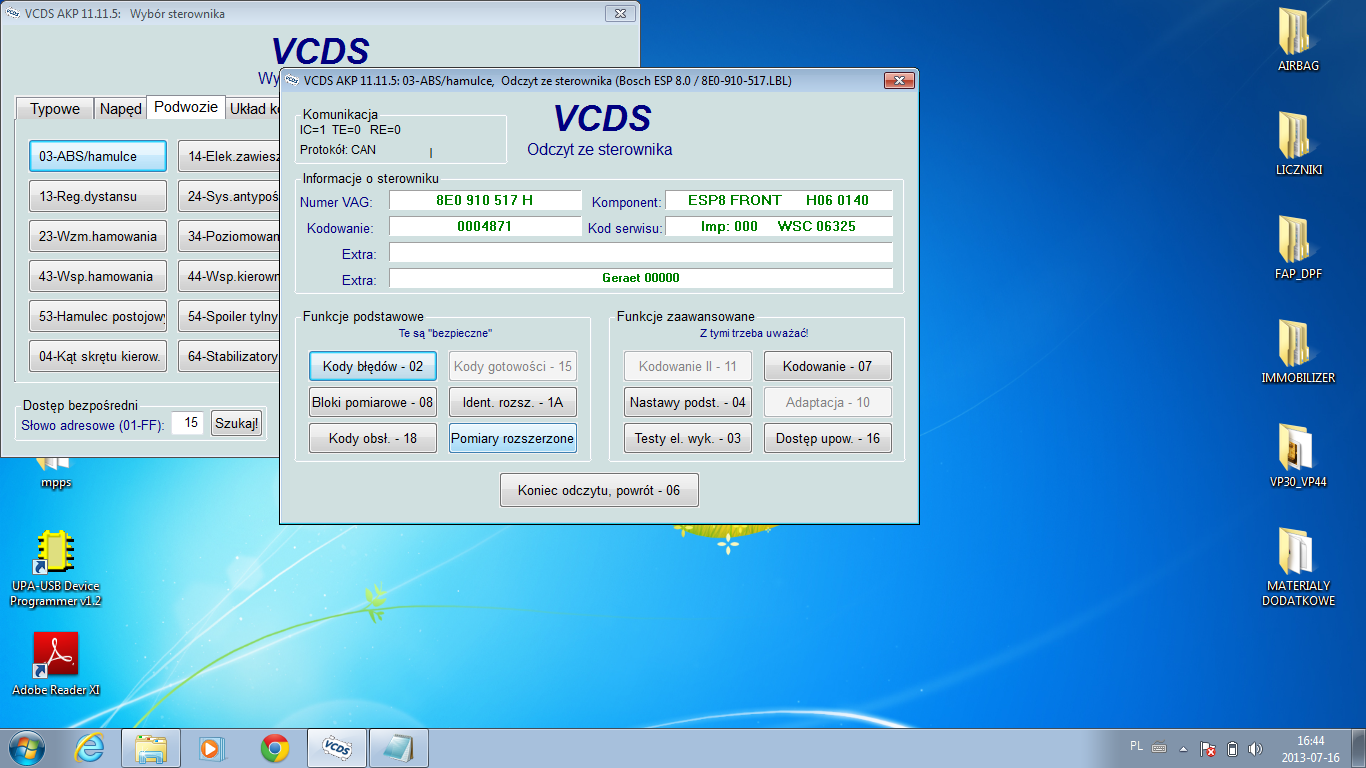
Task: Open the LICZNIKI desktop folder
Action: point(1298,145)
